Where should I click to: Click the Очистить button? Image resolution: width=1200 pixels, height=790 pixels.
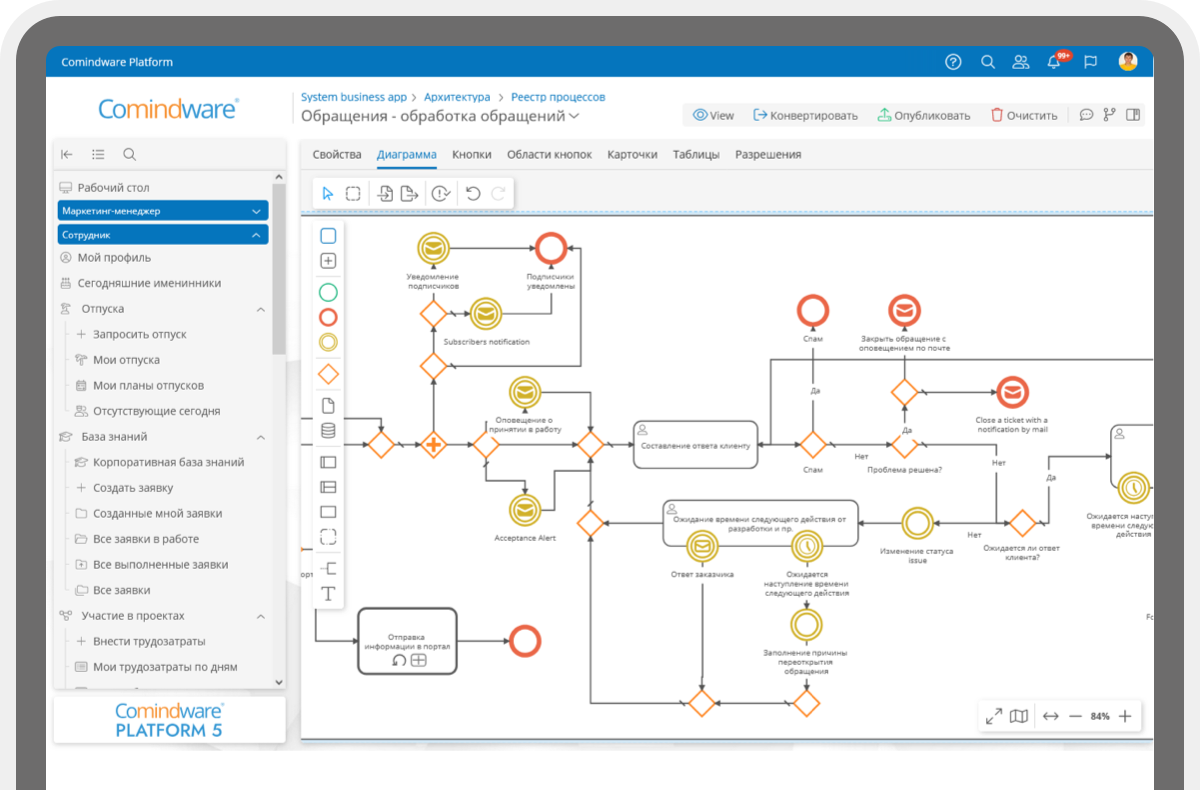point(1024,115)
